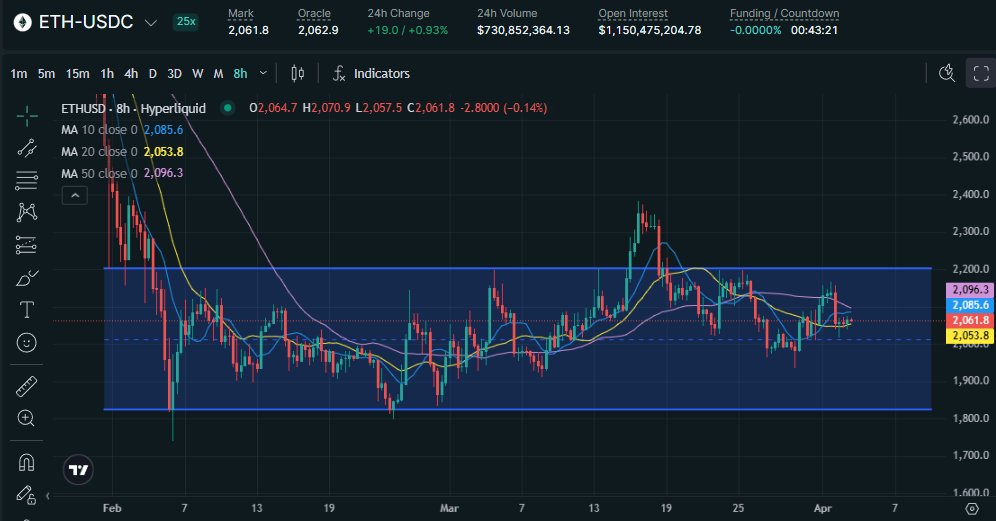Screen dimensions: 996x521
Task: Switch to the 1m timeframe
Action: [x=19, y=74]
